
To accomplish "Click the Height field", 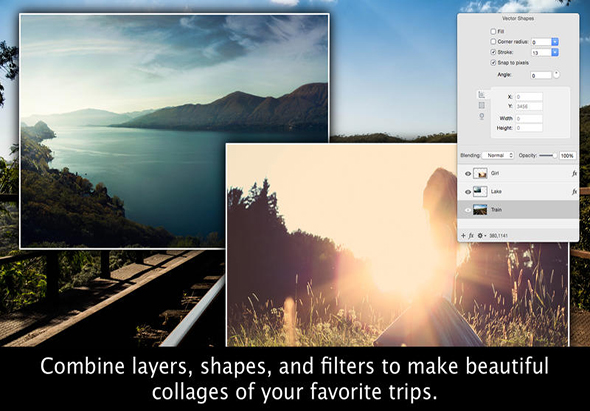I will pyautogui.click(x=529, y=128).
